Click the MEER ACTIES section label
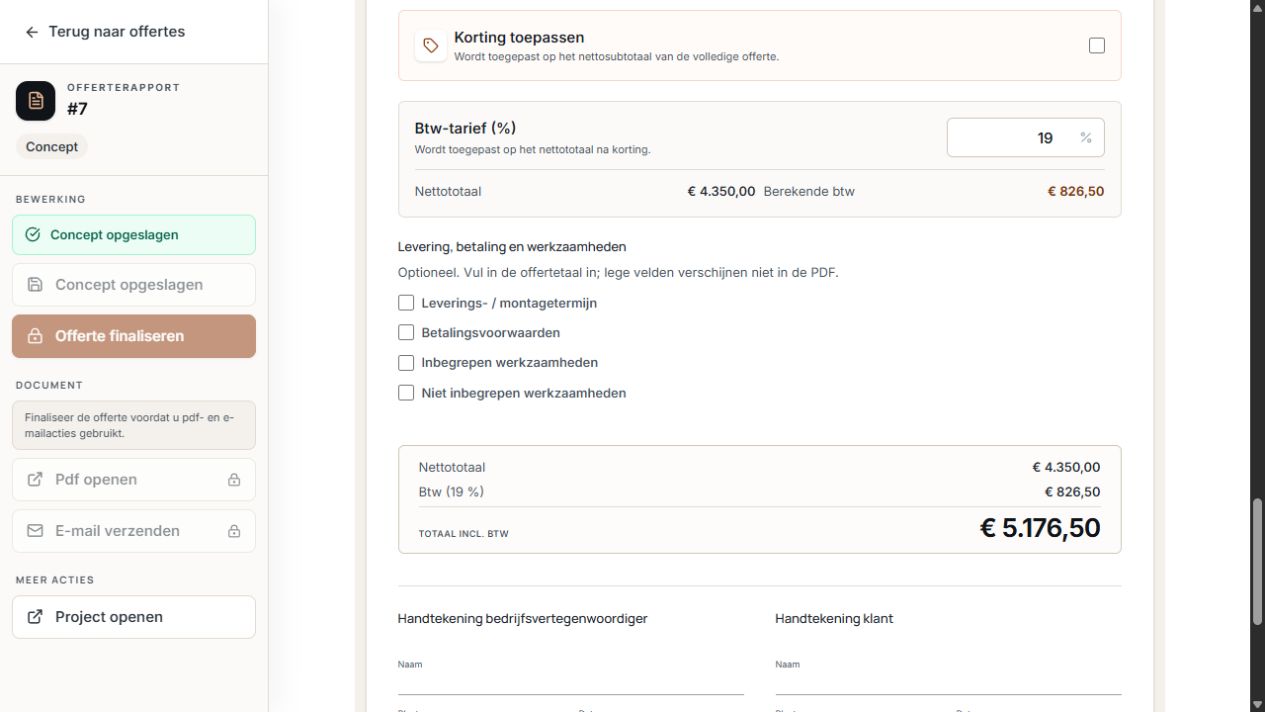 (55, 580)
